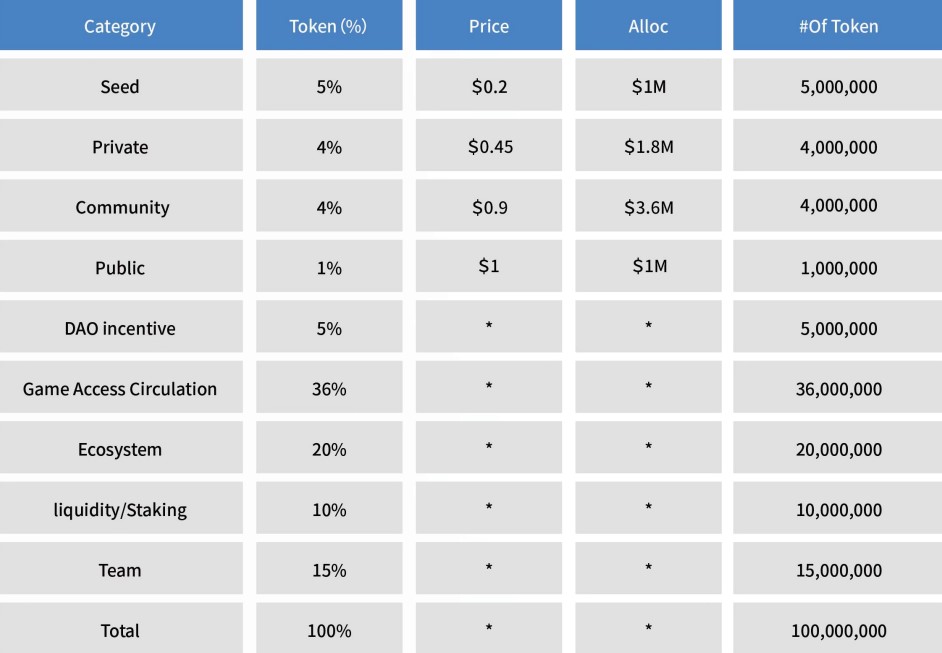Select the $0.45 price cell
The height and width of the screenshot is (653, 942).
coord(490,147)
